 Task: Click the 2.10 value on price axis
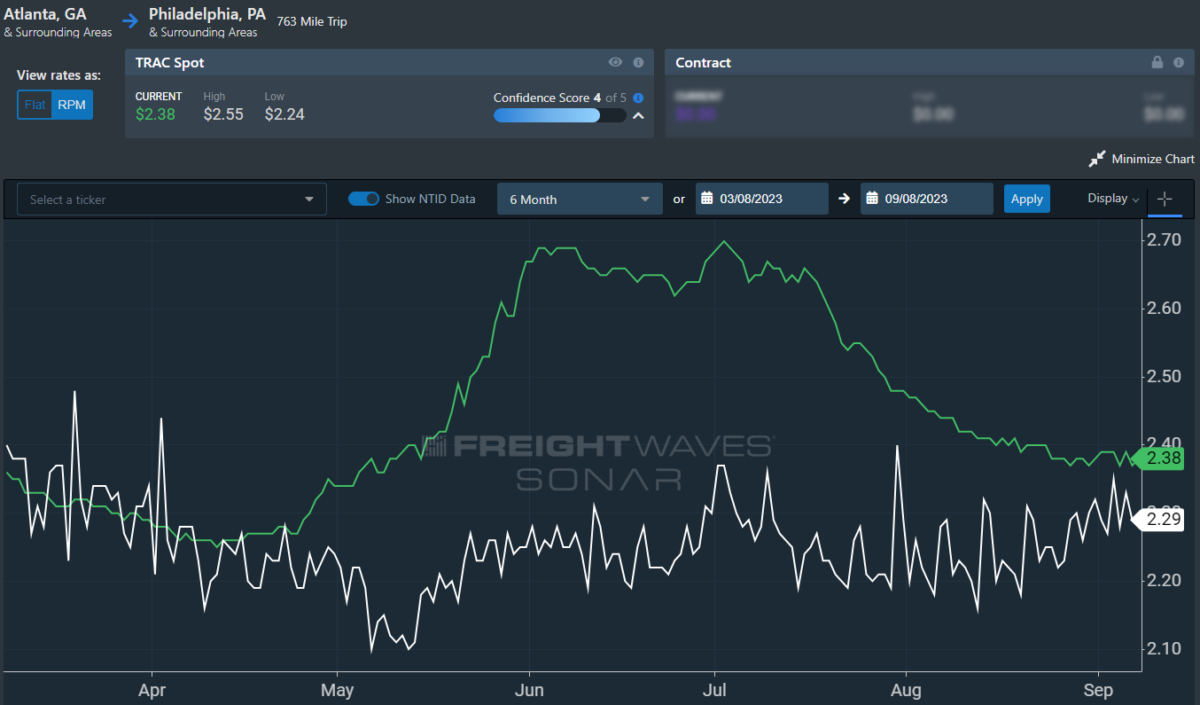pyautogui.click(x=1164, y=649)
